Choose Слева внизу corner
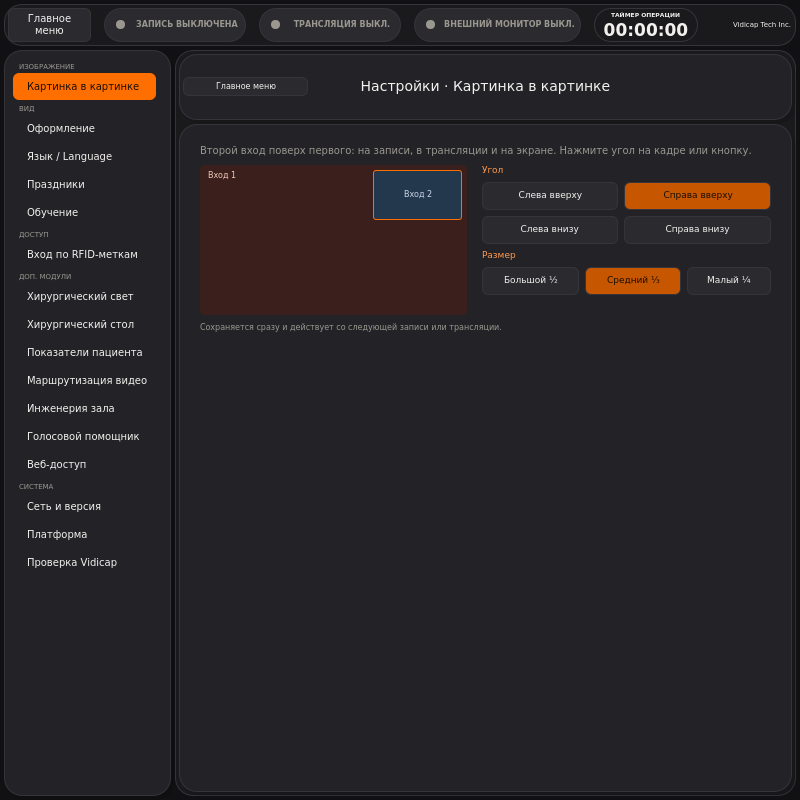This screenshot has height=800, width=800. click(x=550, y=230)
